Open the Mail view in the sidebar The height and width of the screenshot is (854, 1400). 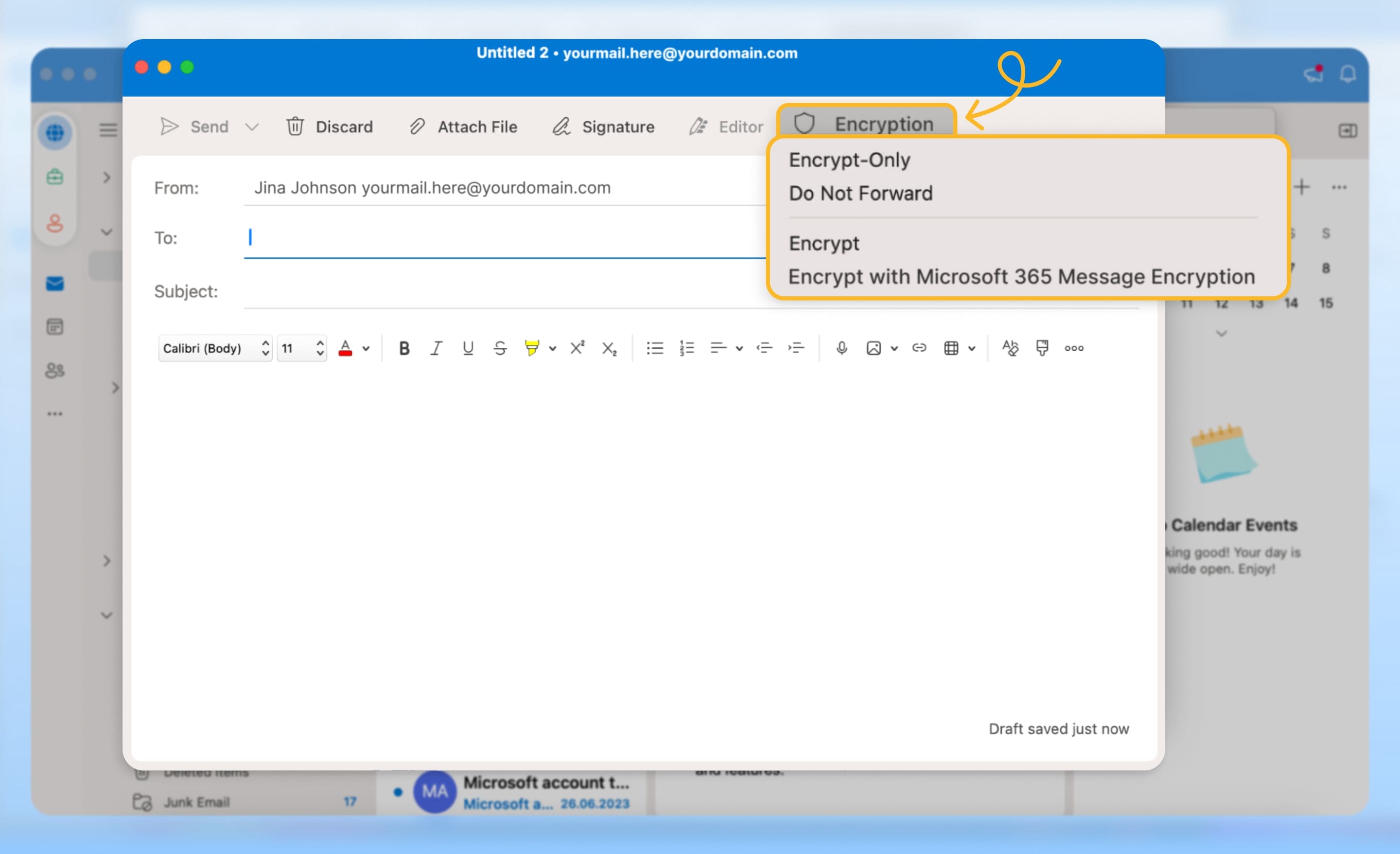coord(55,284)
